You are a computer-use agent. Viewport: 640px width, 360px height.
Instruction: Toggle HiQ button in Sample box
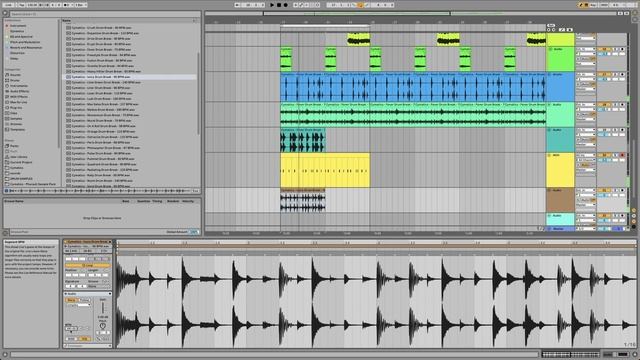coord(84,339)
